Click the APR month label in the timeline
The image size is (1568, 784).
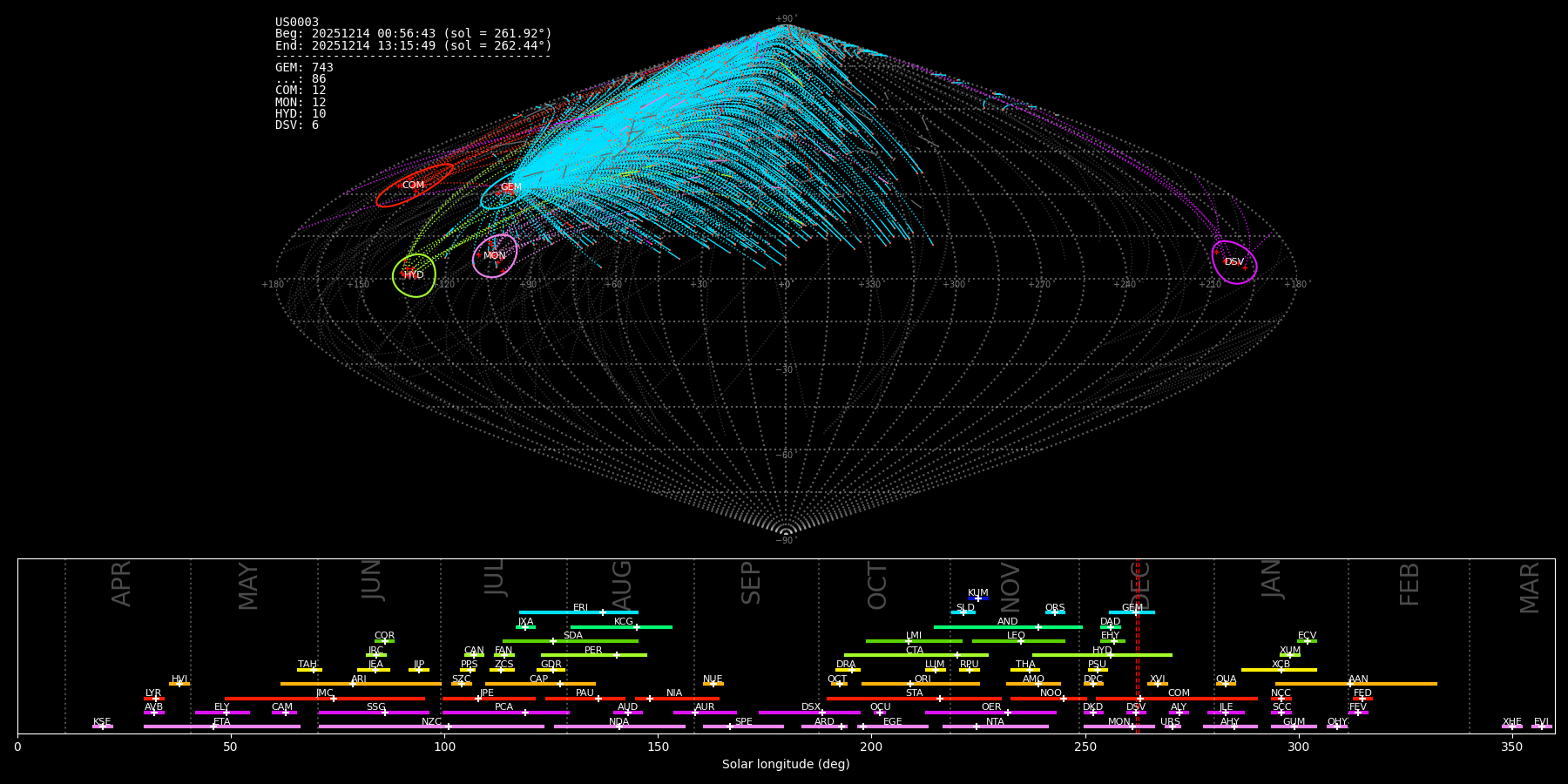point(122,584)
